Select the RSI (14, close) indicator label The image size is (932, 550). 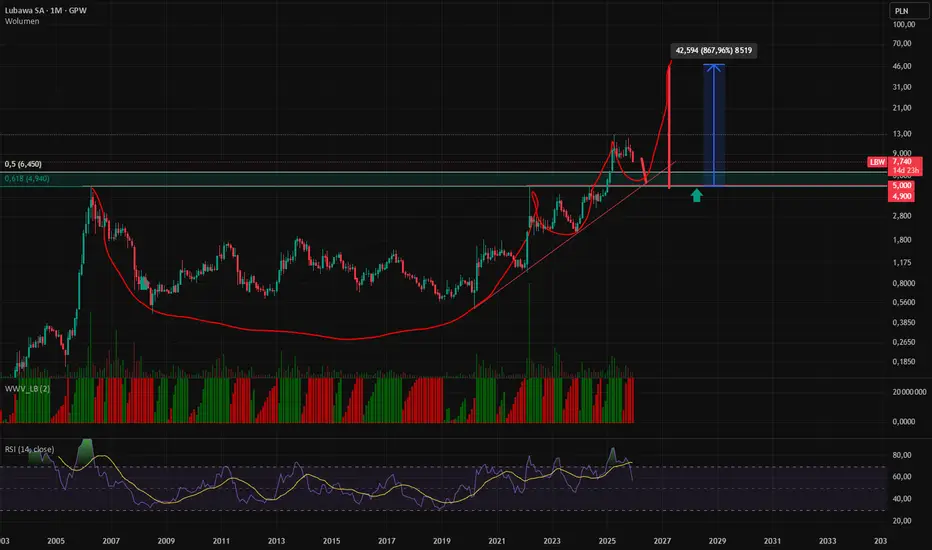click(x=29, y=449)
